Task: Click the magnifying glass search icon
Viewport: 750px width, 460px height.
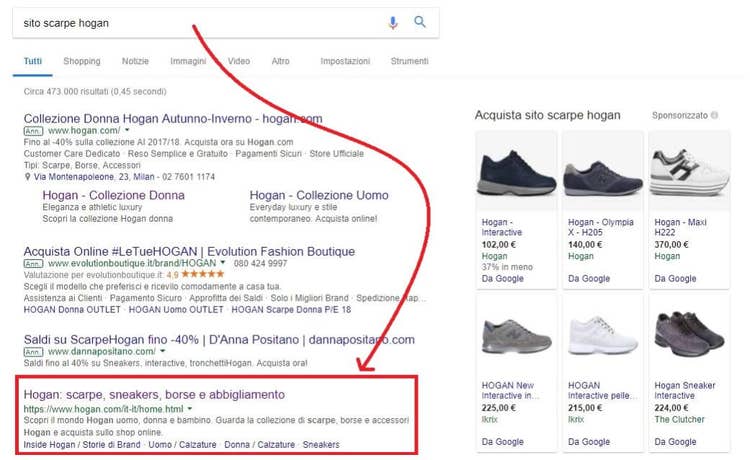Action: coord(419,22)
